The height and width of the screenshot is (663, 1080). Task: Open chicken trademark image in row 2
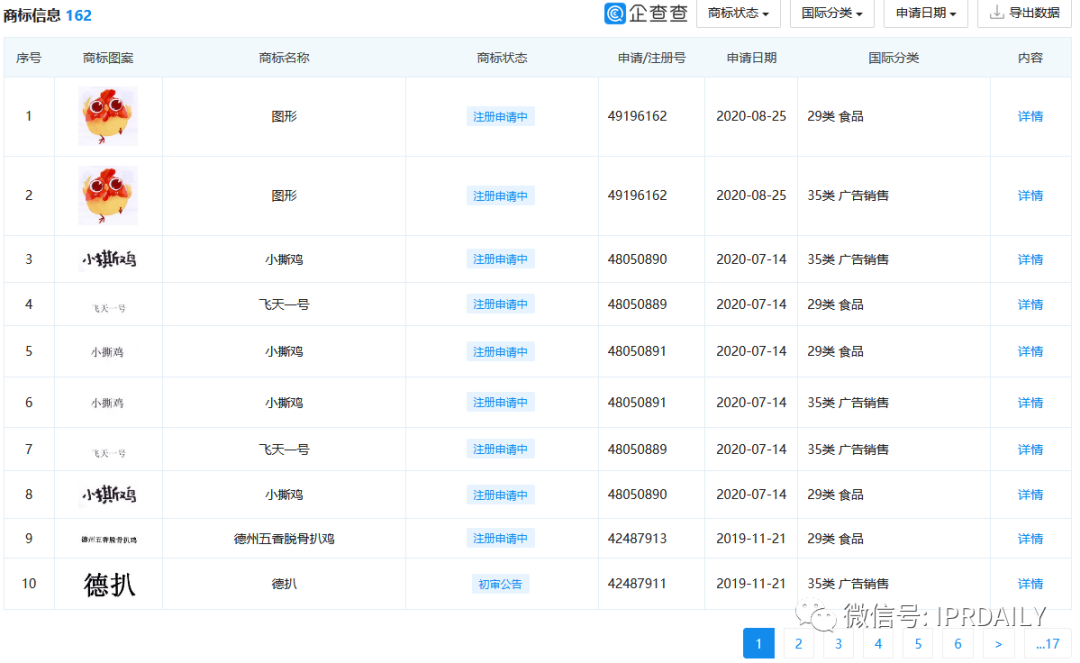click(x=108, y=196)
